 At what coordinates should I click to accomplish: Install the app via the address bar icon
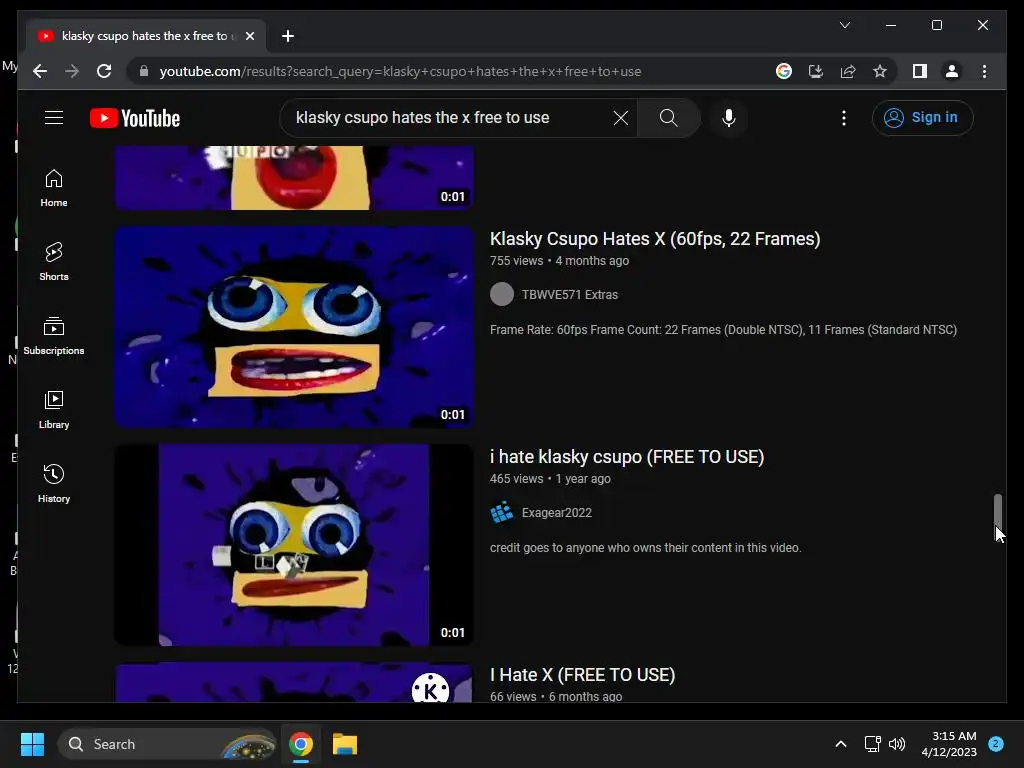click(x=816, y=71)
